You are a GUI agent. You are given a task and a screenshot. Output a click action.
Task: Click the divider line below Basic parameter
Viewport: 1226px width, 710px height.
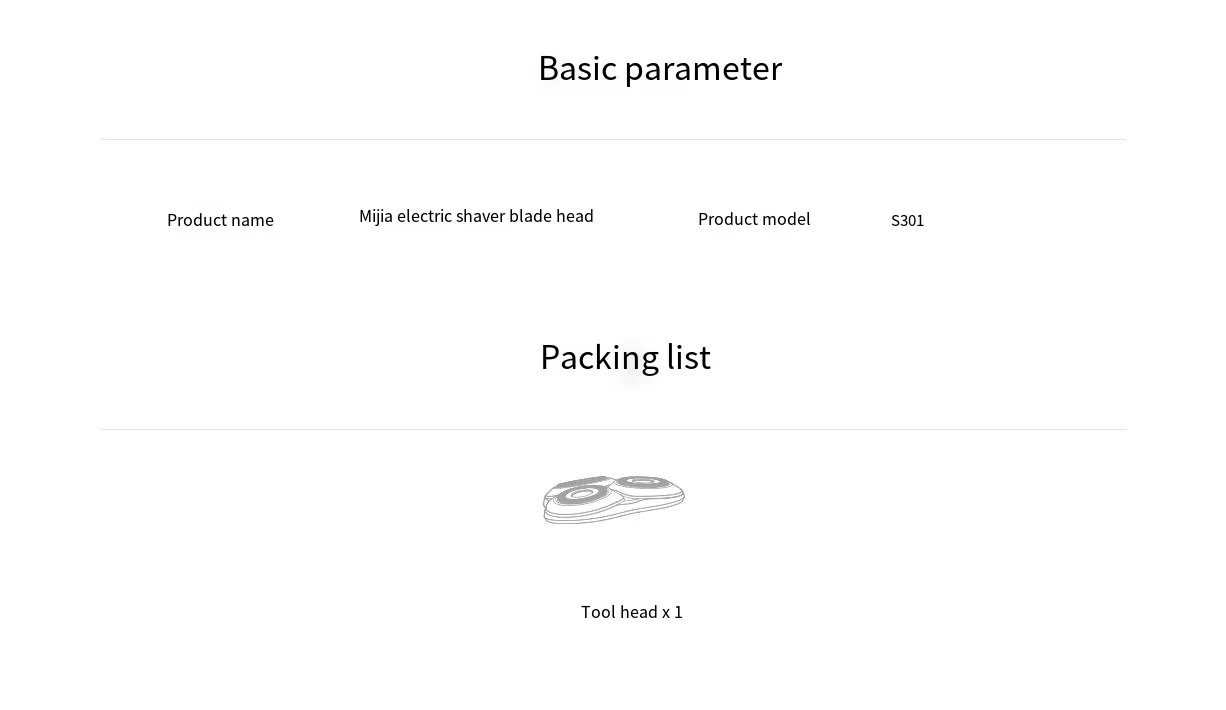click(x=613, y=139)
